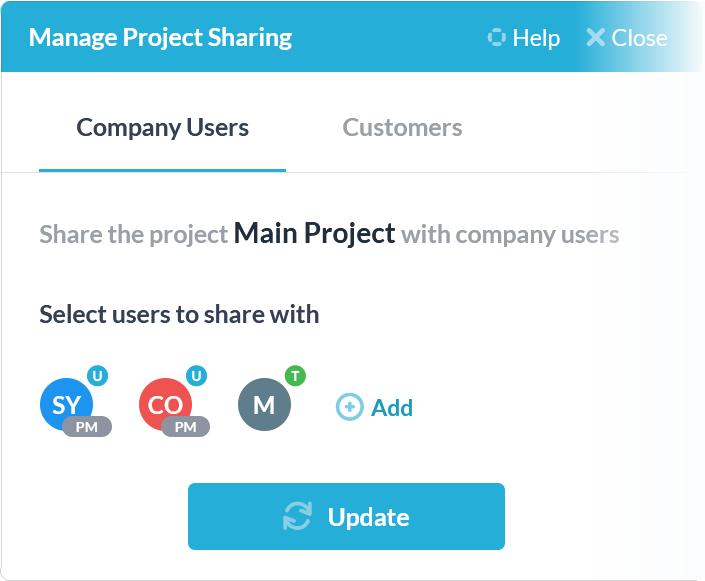Click the U badge on SY avatar
Image resolution: width=705 pixels, height=581 pixels.
(98, 375)
